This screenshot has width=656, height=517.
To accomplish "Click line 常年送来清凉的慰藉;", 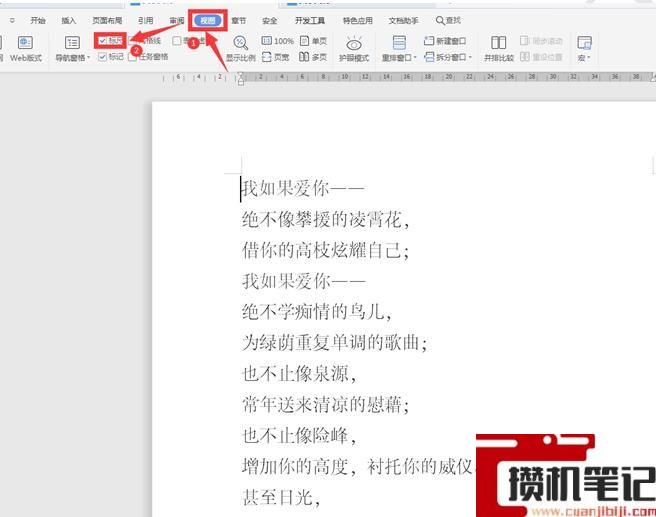I will [x=325, y=404].
